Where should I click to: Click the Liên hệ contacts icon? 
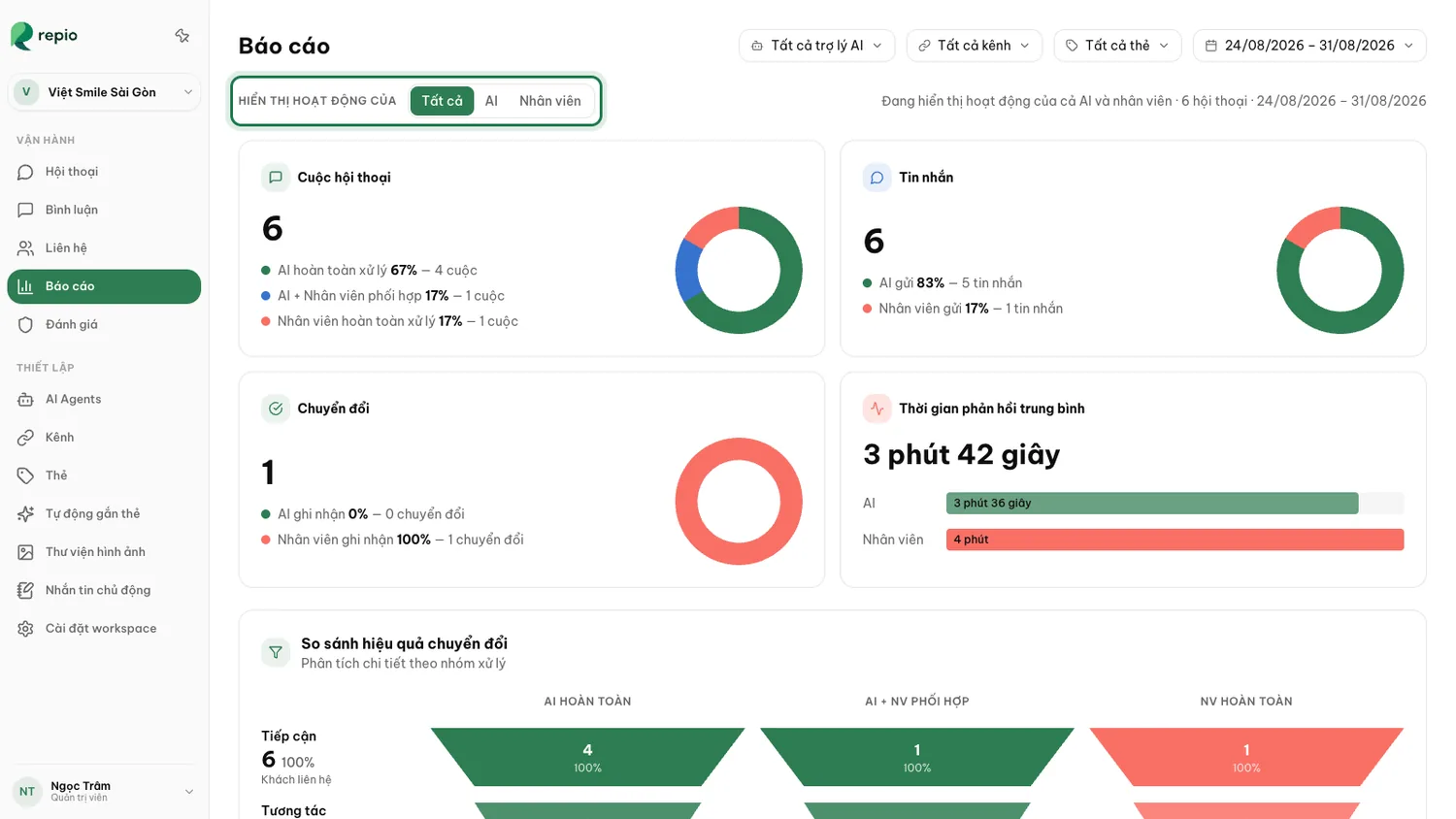[x=25, y=248]
